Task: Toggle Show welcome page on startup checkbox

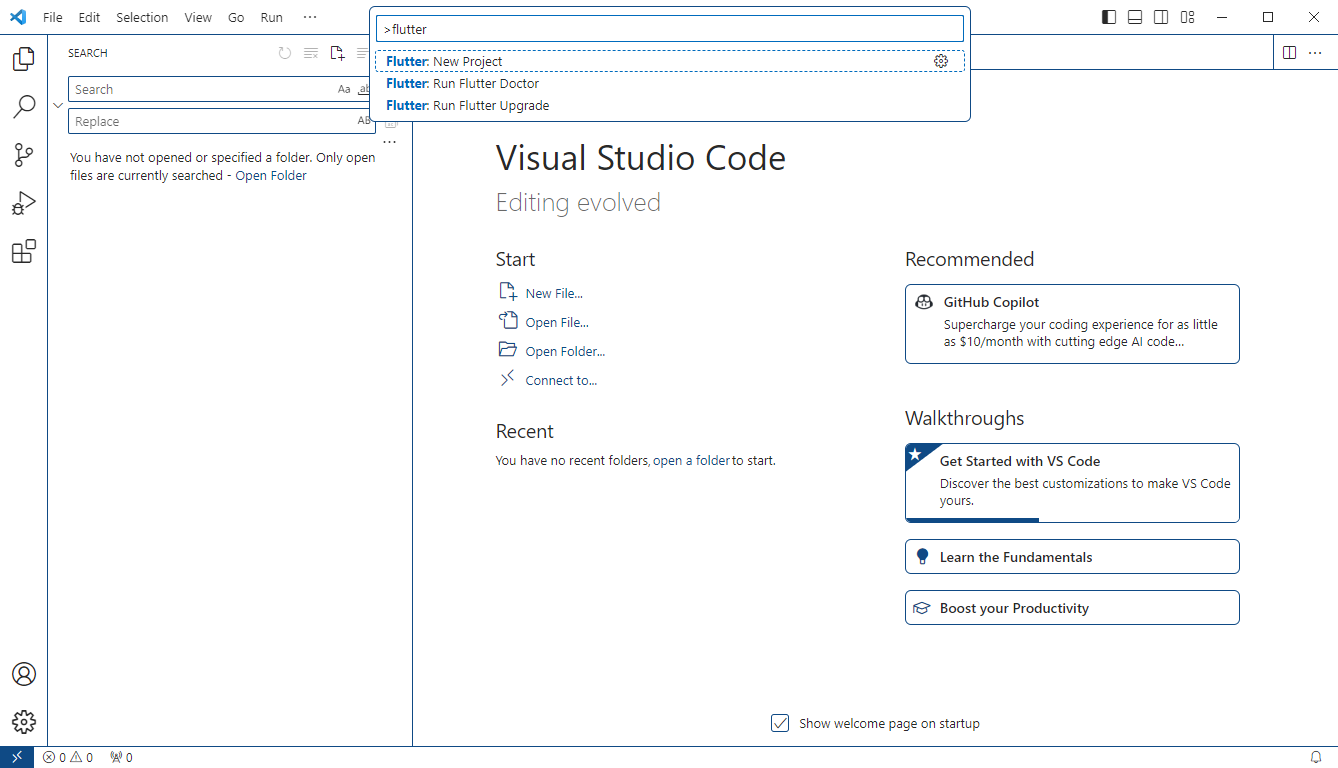Action: (x=780, y=723)
